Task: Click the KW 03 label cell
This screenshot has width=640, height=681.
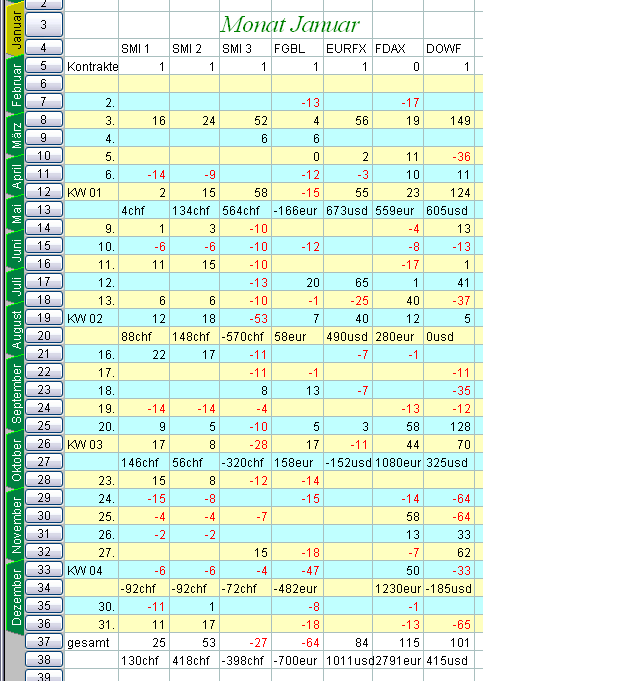Action: click(92, 443)
